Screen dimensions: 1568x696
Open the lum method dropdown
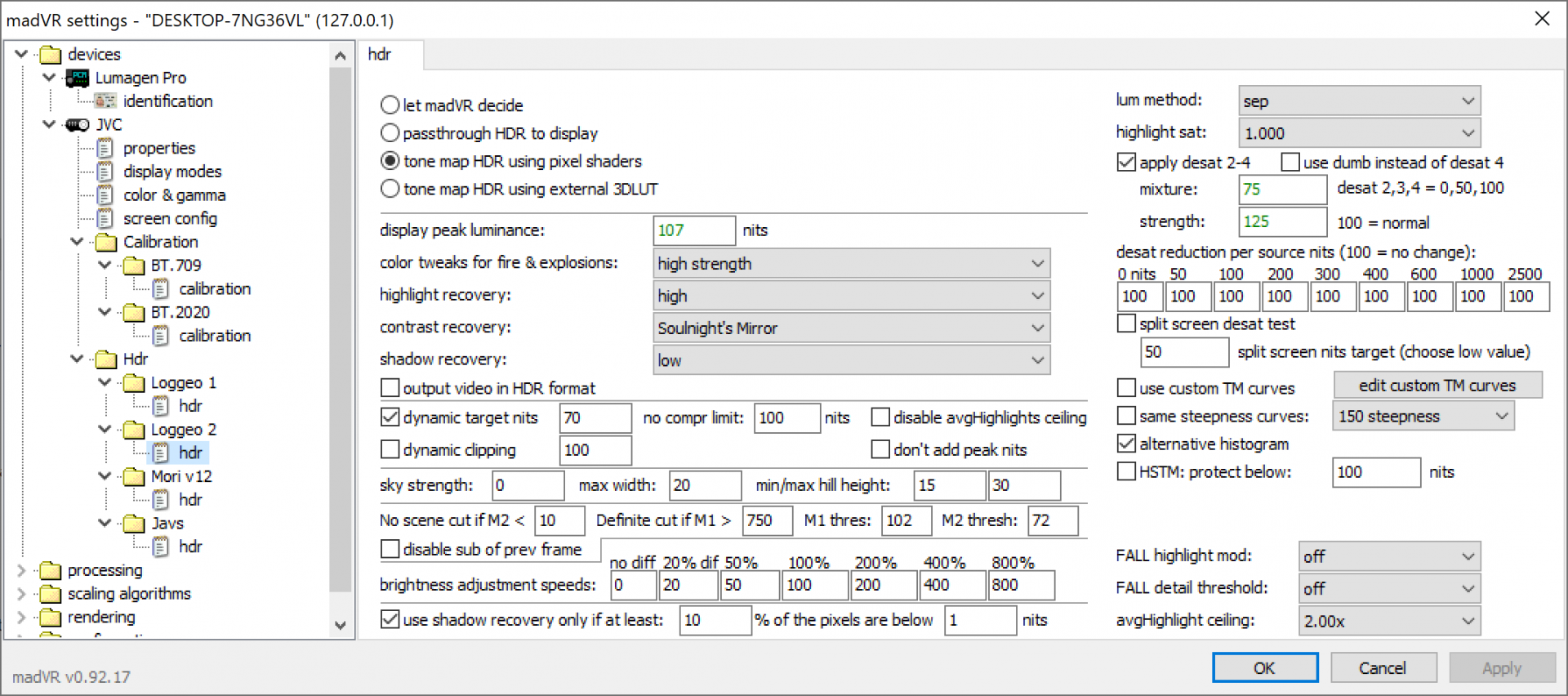tap(1358, 101)
